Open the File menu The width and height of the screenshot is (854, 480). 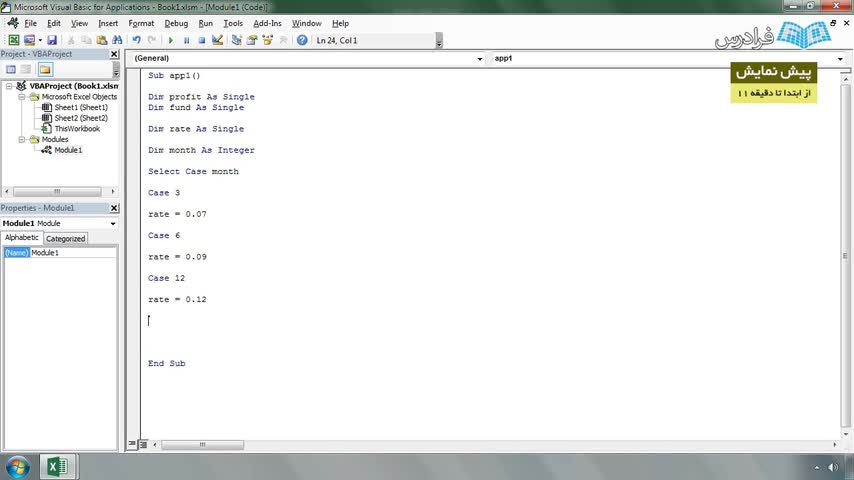[30, 23]
